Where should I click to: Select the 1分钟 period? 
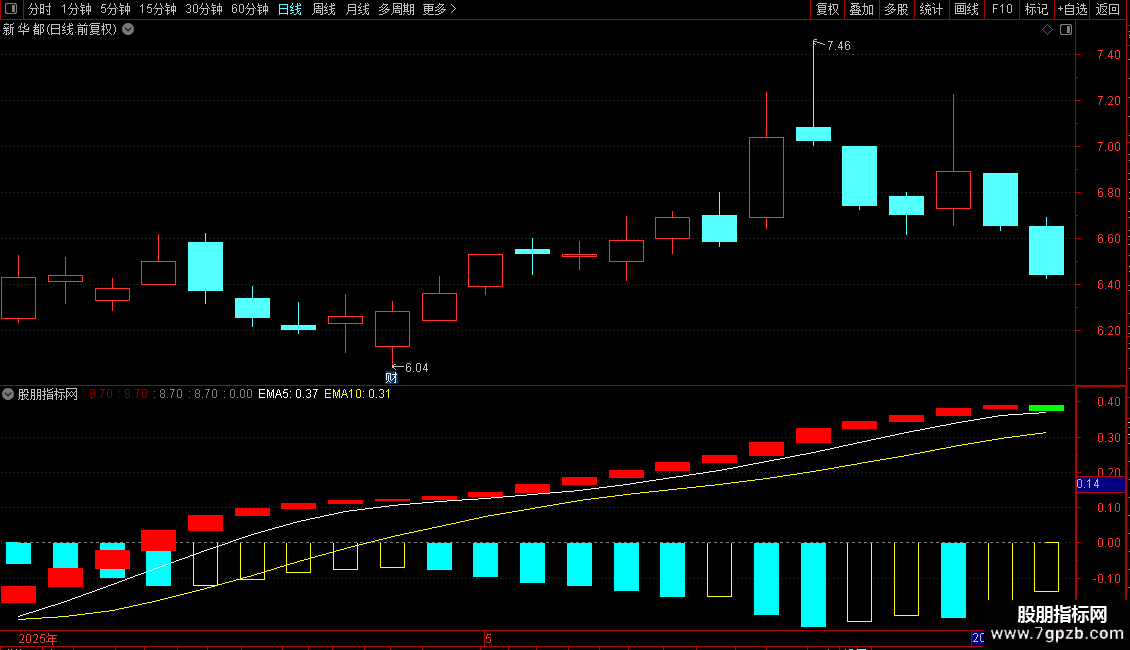76,9
